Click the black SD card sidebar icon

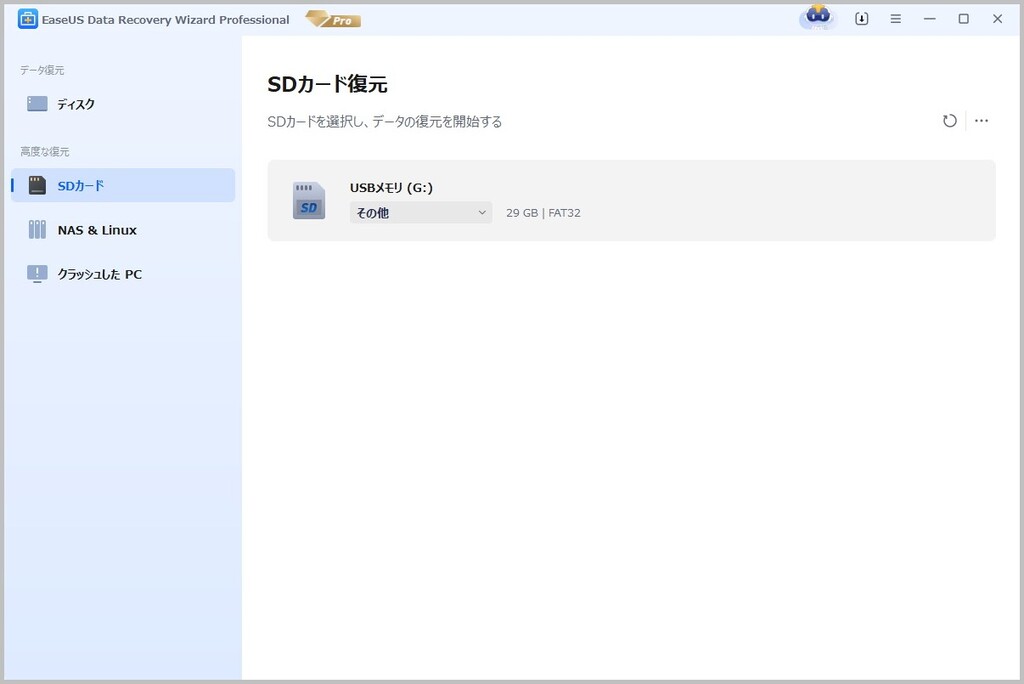[37, 186]
